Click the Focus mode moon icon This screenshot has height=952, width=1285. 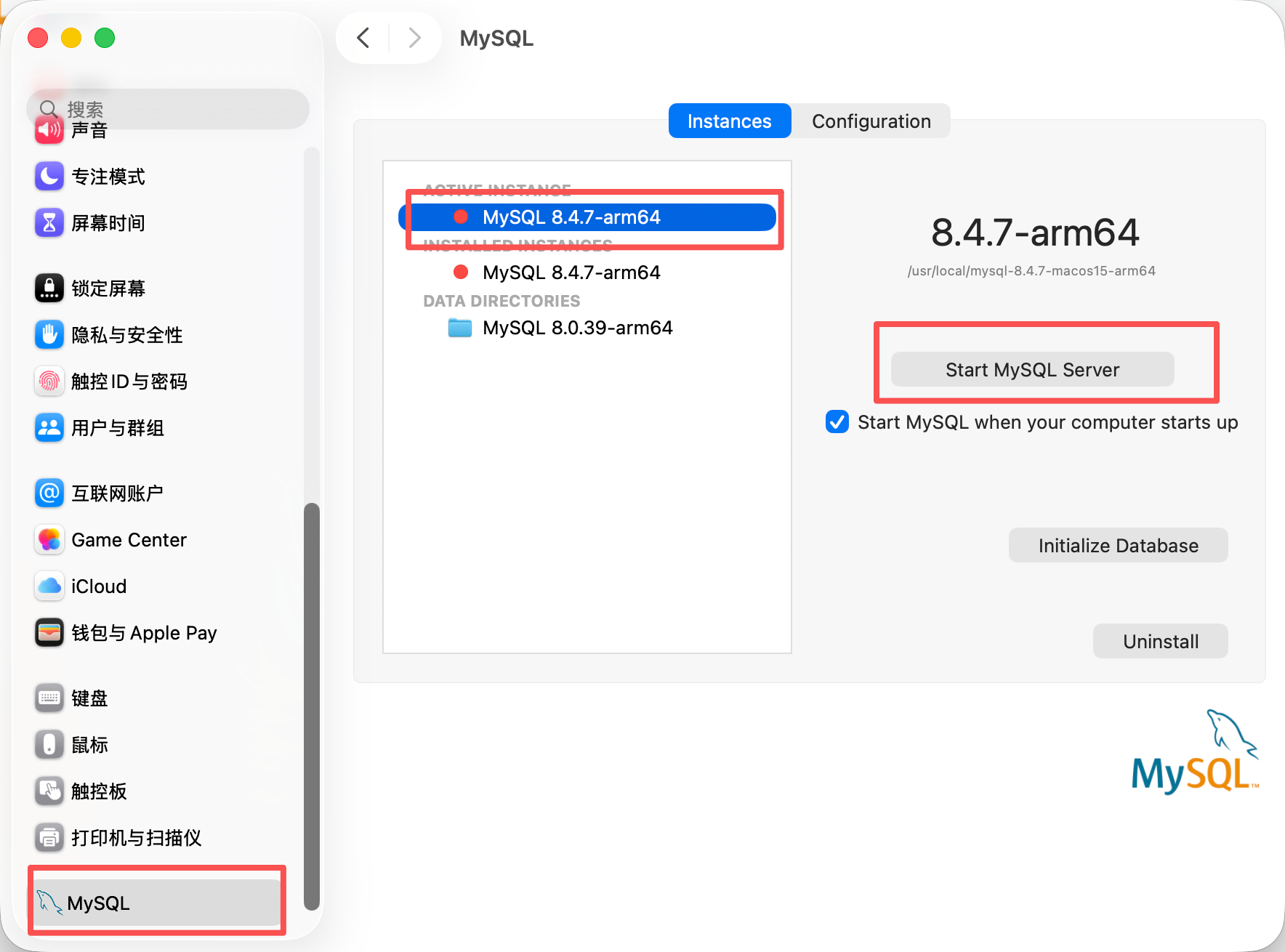click(x=49, y=177)
